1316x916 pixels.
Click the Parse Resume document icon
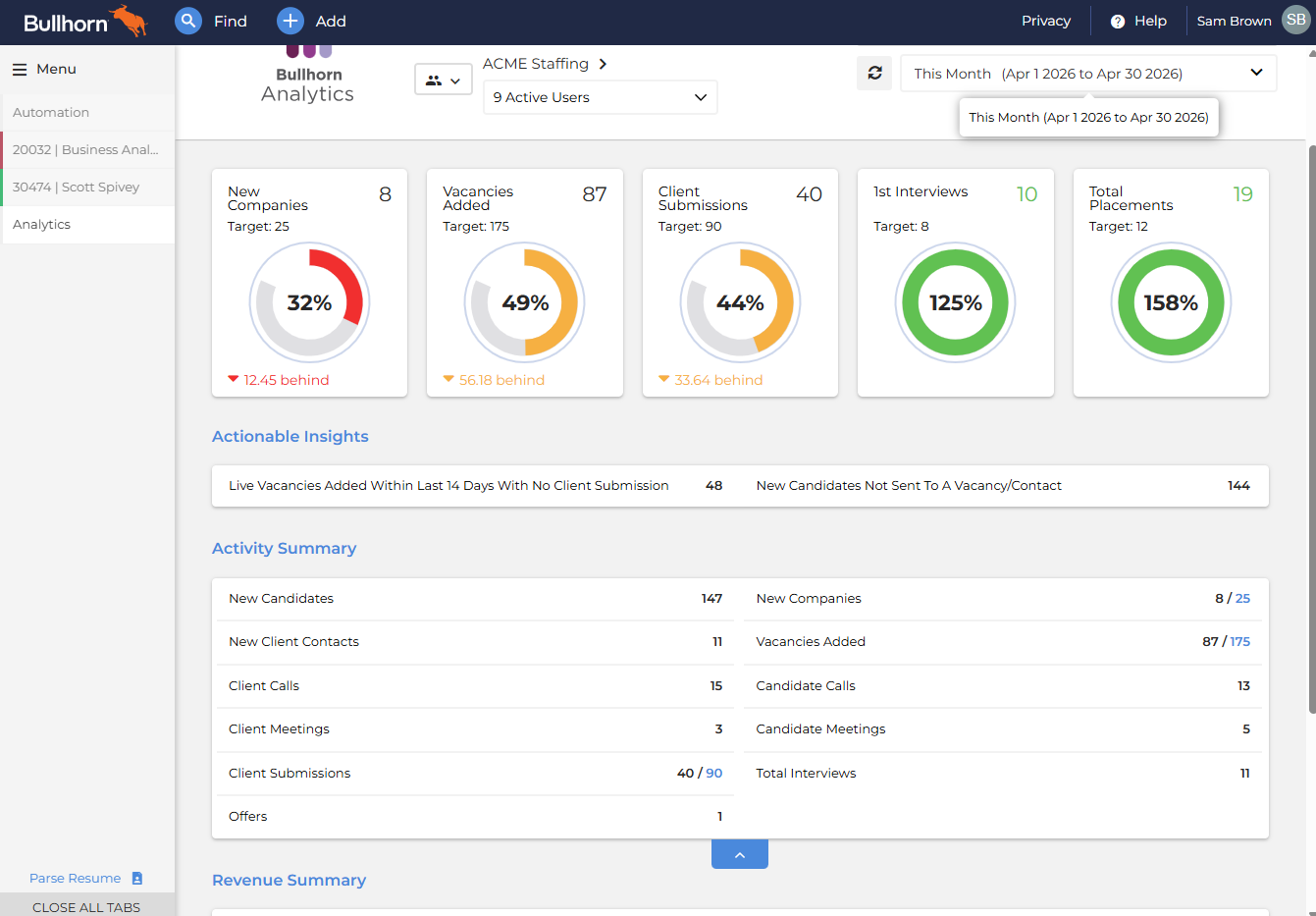click(x=137, y=879)
